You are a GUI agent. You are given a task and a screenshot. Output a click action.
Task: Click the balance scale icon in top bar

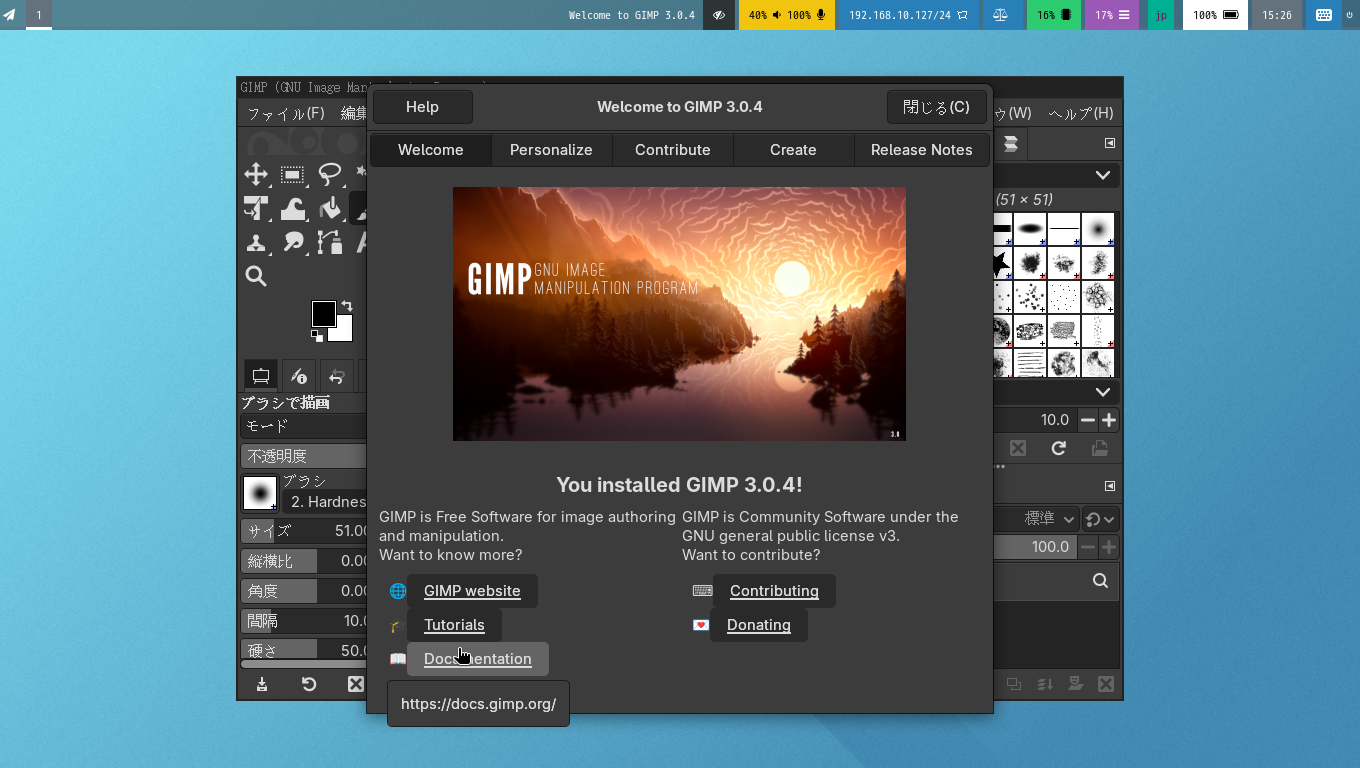click(x=1000, y=15)
